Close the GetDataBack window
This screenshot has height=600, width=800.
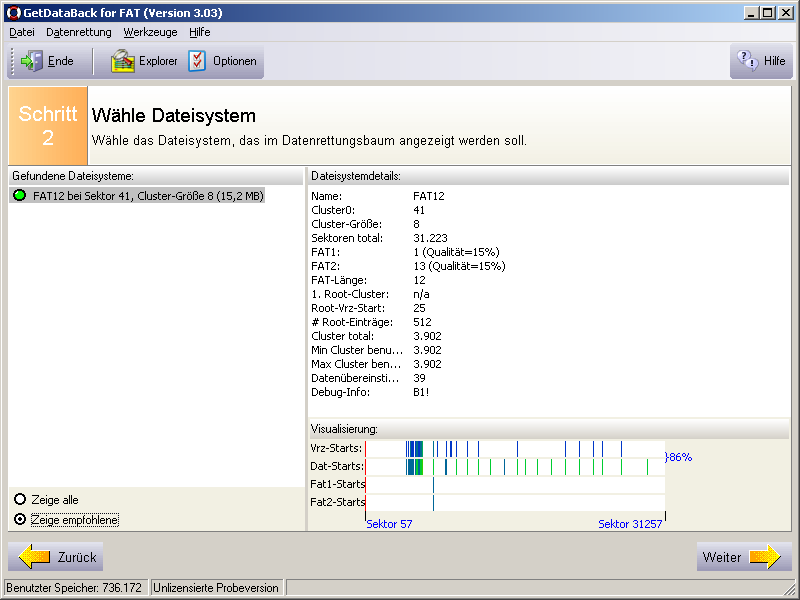pyautogui.click(x=786, y=13)
